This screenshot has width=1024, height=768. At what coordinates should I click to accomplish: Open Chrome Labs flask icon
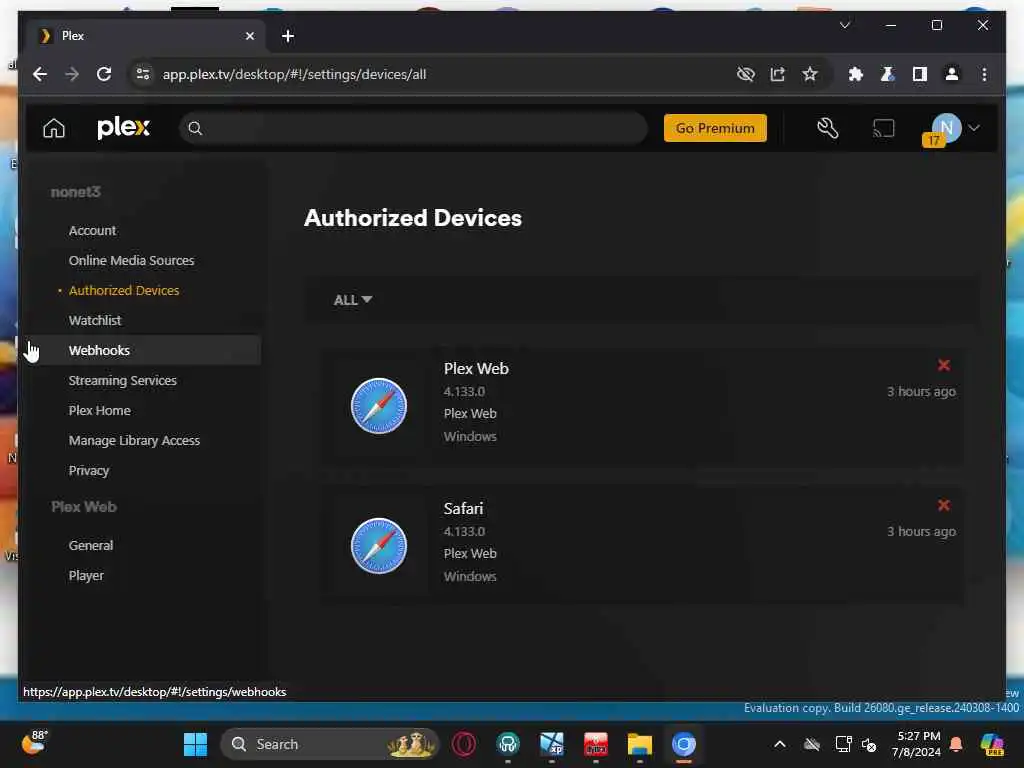(888, 74)
